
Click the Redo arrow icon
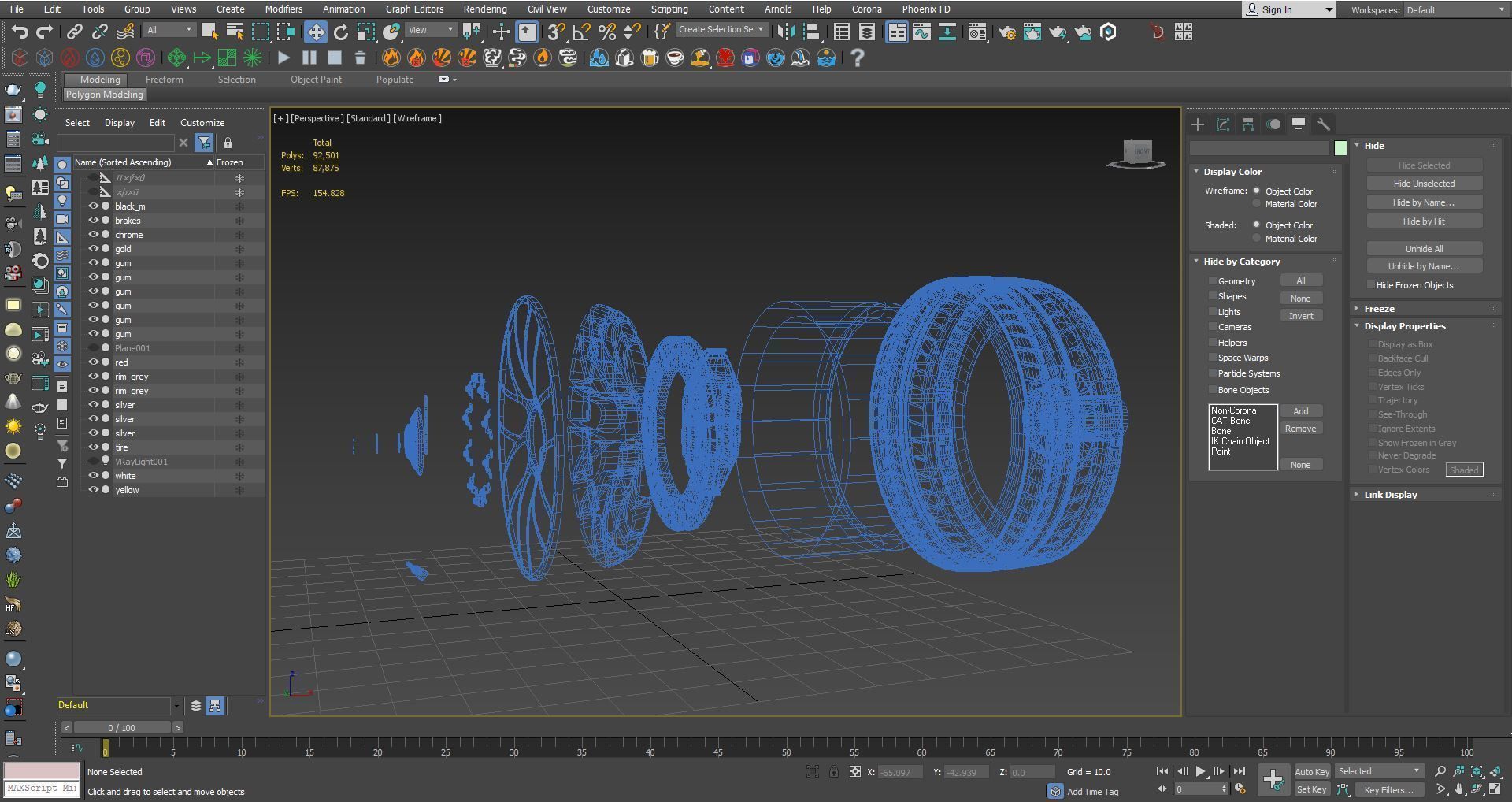[45, 32]
